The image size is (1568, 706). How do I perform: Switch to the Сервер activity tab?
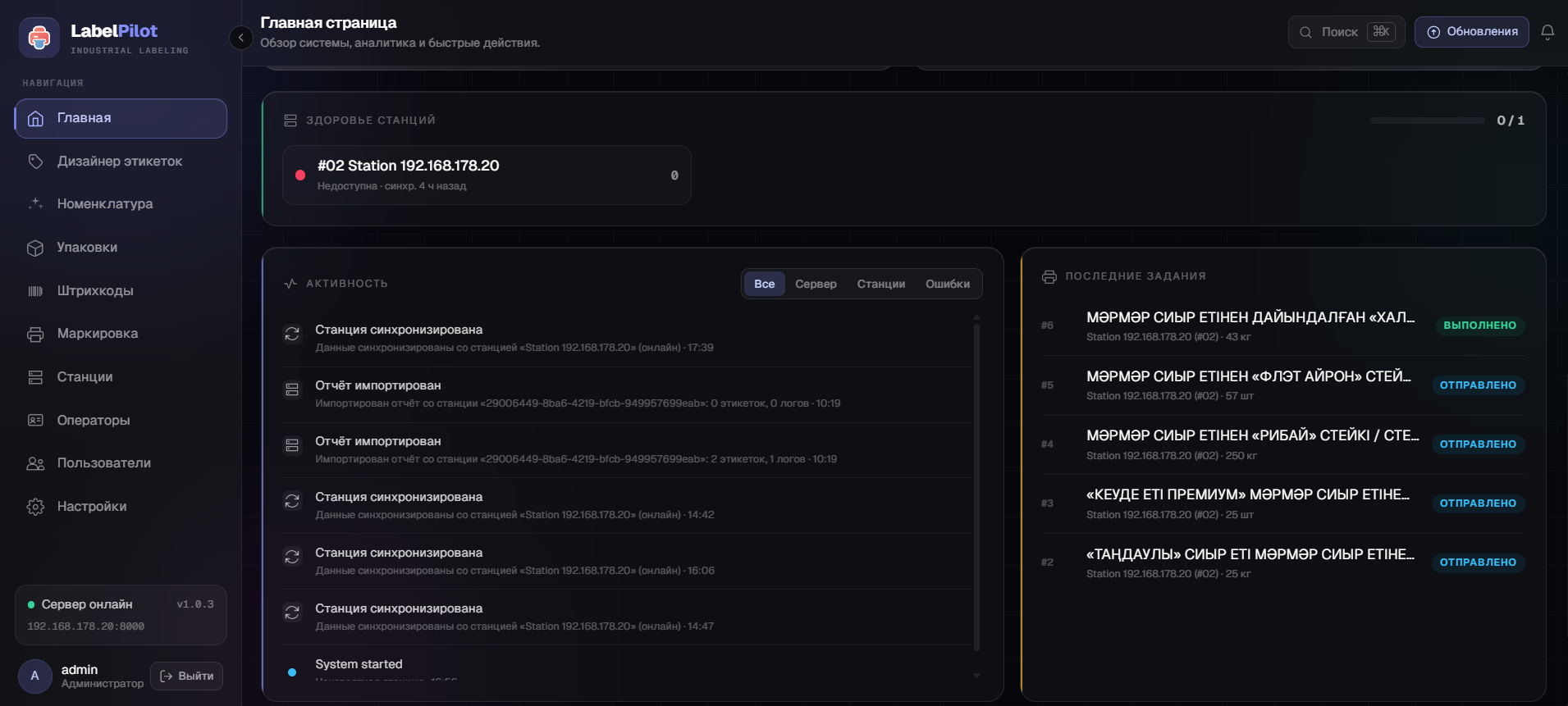[816, 284]
